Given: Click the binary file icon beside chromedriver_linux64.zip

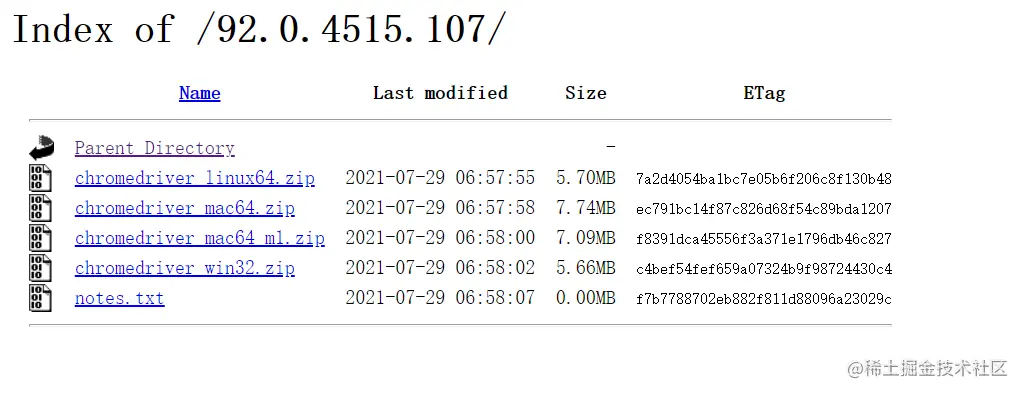Looking at the screenshot, I should [40, 178].
